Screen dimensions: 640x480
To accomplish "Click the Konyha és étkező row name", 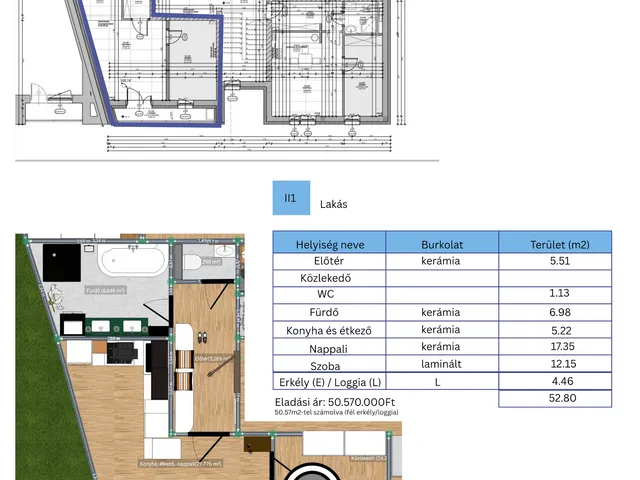I will [x=329, y=329].
